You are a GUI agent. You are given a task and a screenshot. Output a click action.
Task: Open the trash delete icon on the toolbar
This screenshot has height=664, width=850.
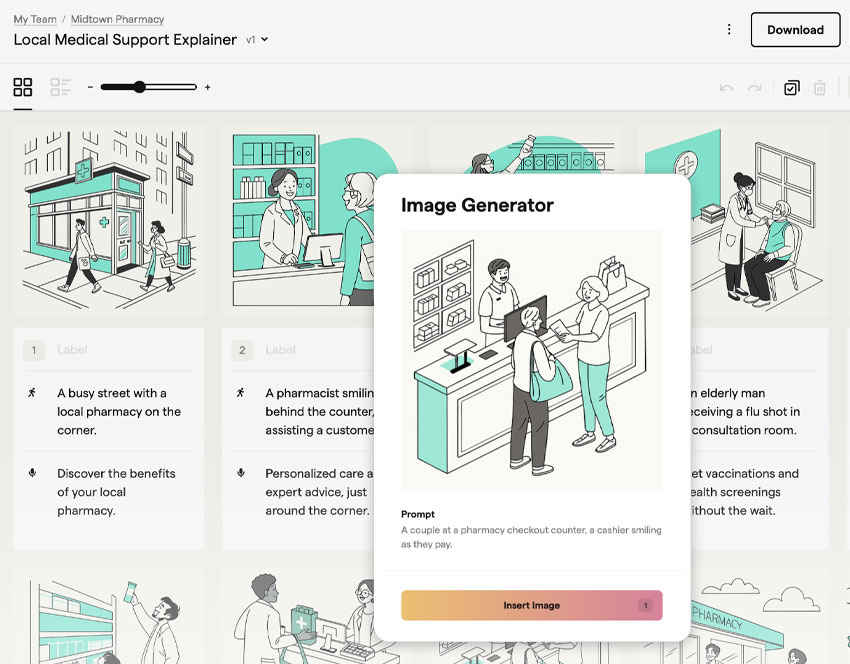coord(819,88)
